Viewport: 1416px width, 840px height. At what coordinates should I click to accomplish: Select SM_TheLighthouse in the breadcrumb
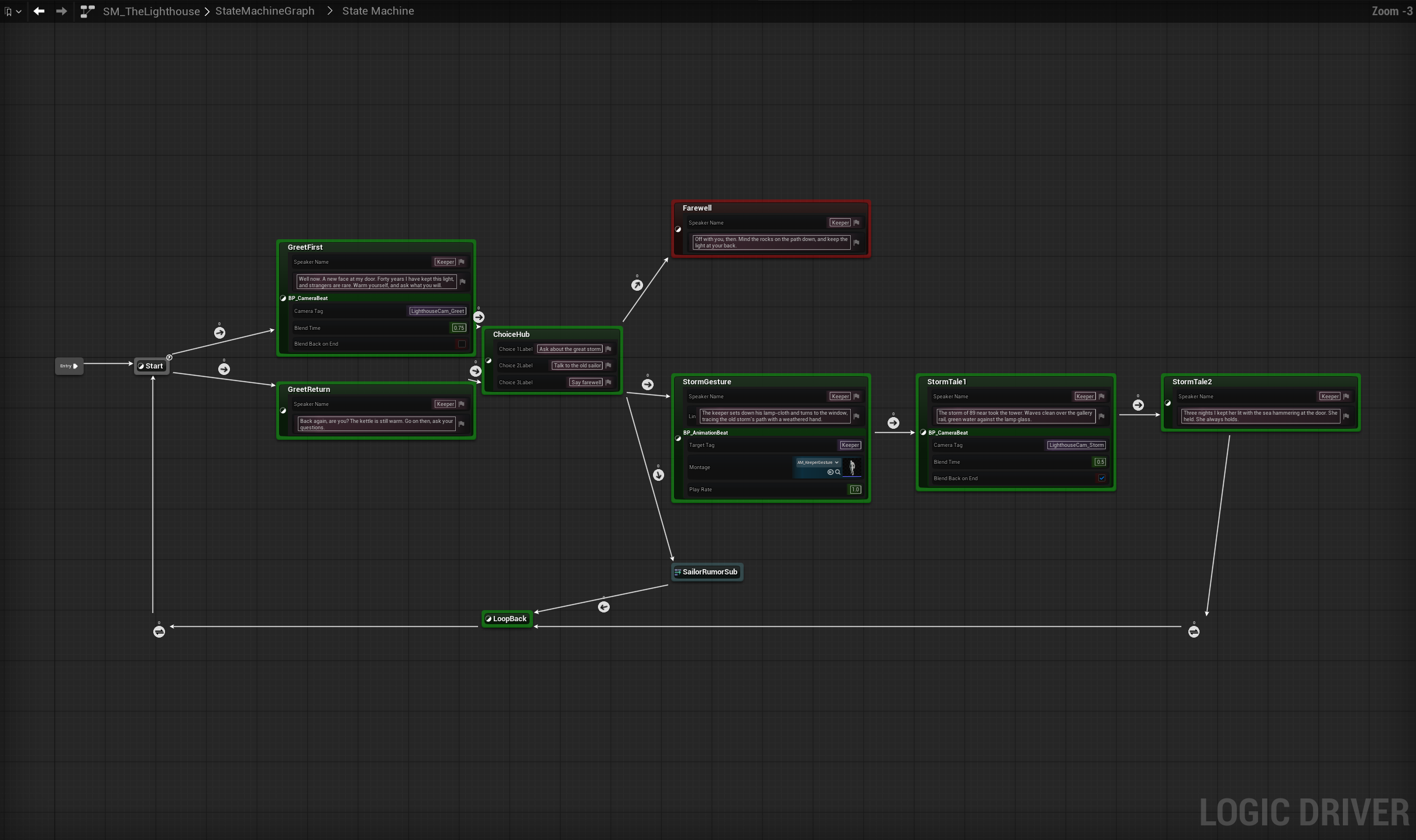click(x=151, y=11)
